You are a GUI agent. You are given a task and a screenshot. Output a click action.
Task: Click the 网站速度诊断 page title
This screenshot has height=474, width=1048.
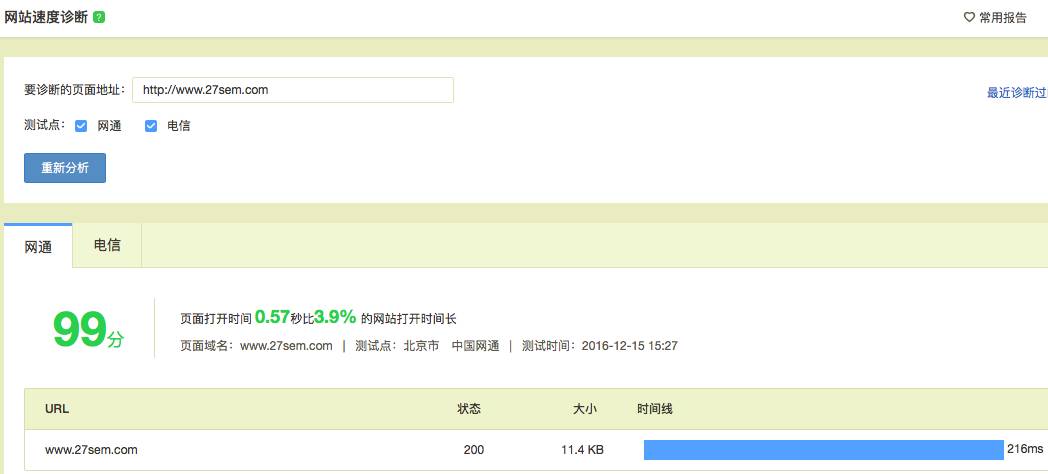pos(45,17)
